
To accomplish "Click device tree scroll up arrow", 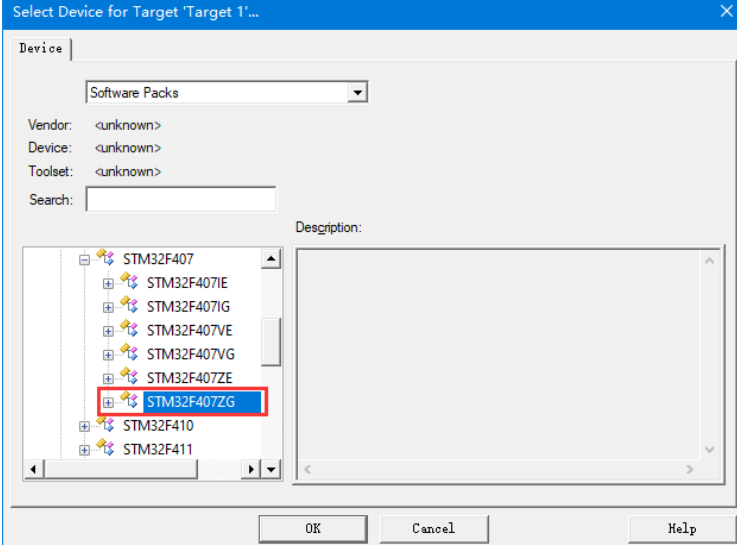I will 271,259.
